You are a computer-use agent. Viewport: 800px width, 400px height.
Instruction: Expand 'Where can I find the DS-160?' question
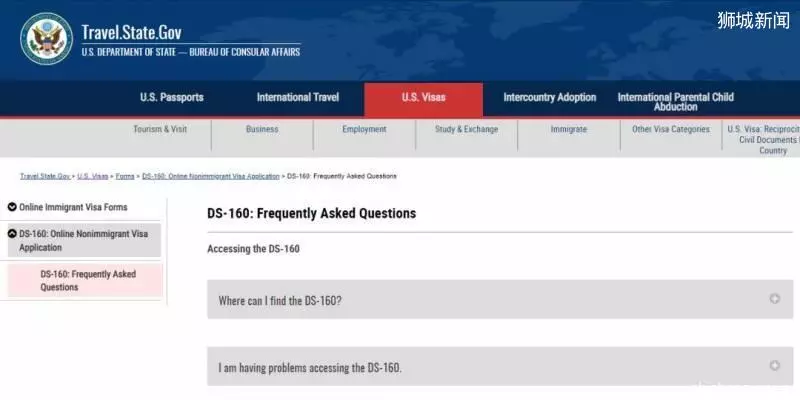click(x=500, y=299)
